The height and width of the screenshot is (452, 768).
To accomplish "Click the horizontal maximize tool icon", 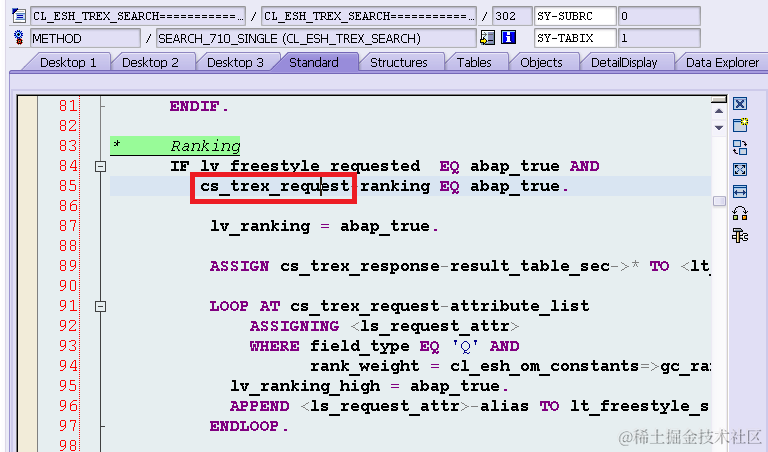I will pyautogui.click(x=740, y=191).
